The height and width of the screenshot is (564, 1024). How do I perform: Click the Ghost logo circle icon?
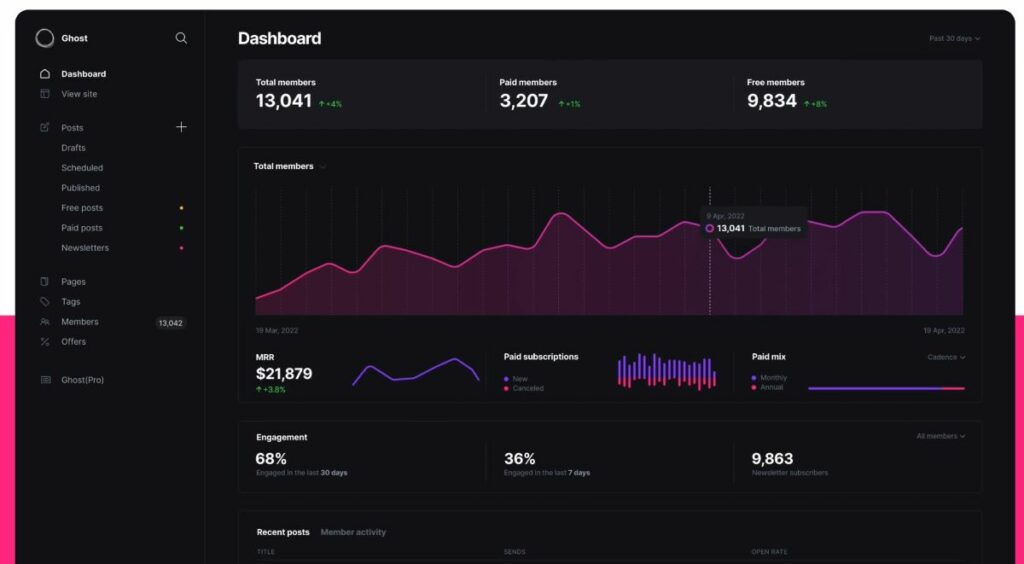click(44, 39)
